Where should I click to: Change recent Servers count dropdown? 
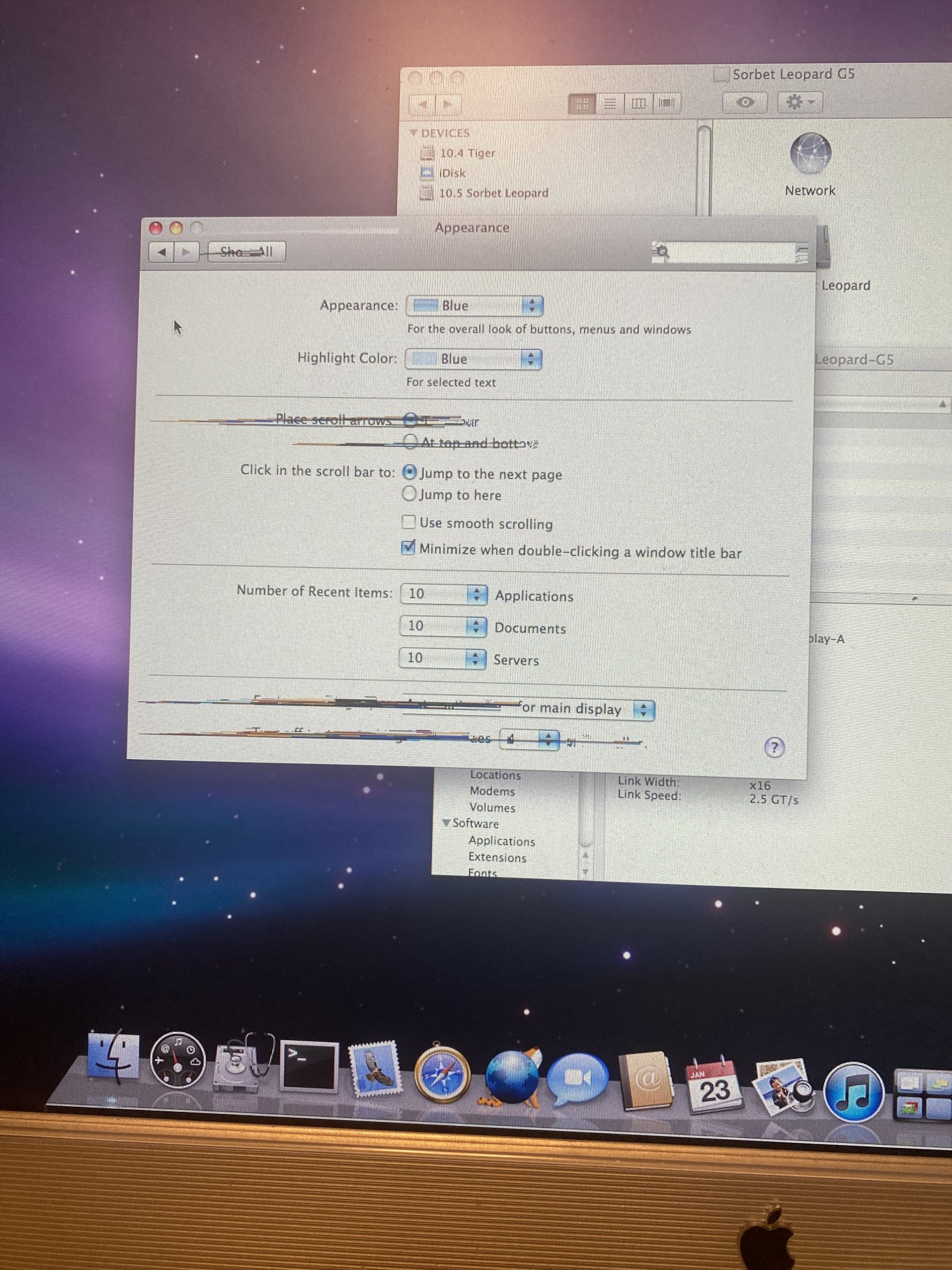tap(443, 658)
